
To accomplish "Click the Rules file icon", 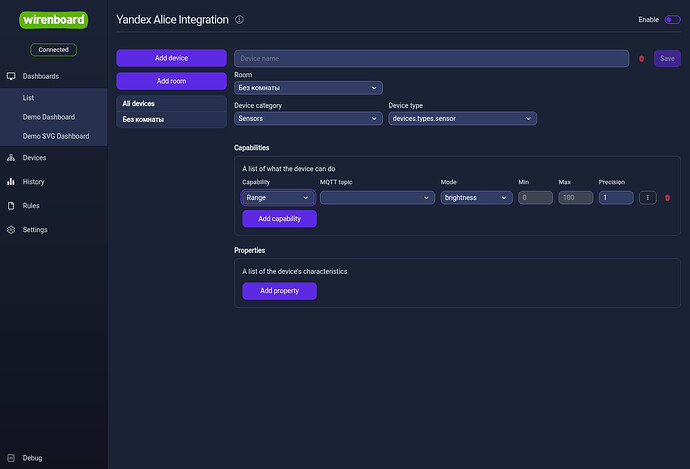I will coord(11,205).
